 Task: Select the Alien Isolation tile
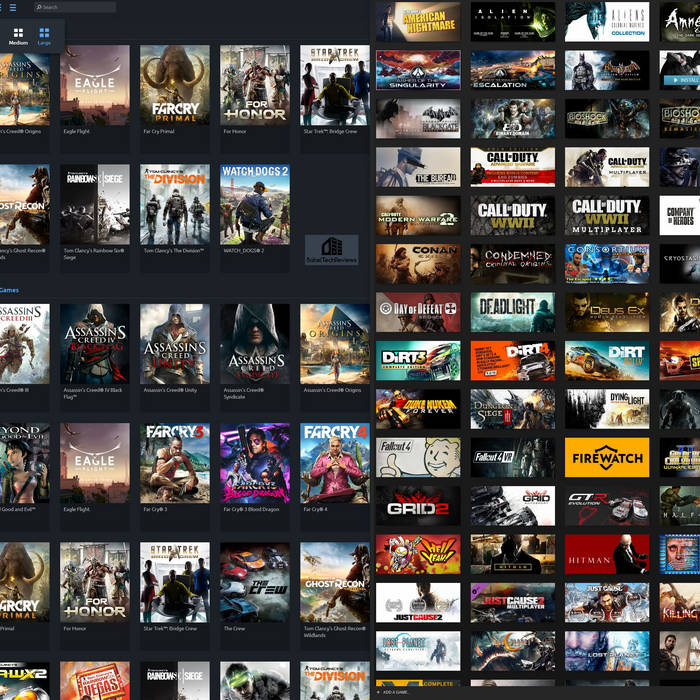pyautogui.click(x=512, y=21)
